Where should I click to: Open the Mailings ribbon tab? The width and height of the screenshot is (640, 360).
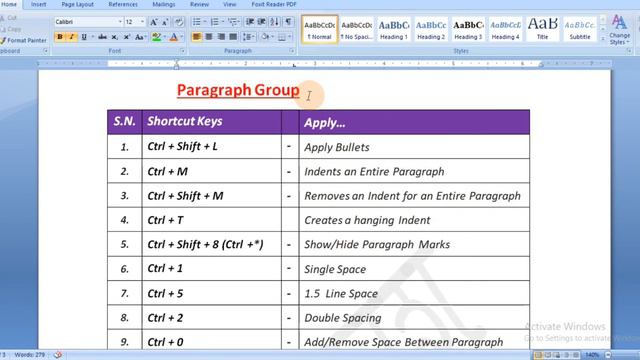point(164,4)
